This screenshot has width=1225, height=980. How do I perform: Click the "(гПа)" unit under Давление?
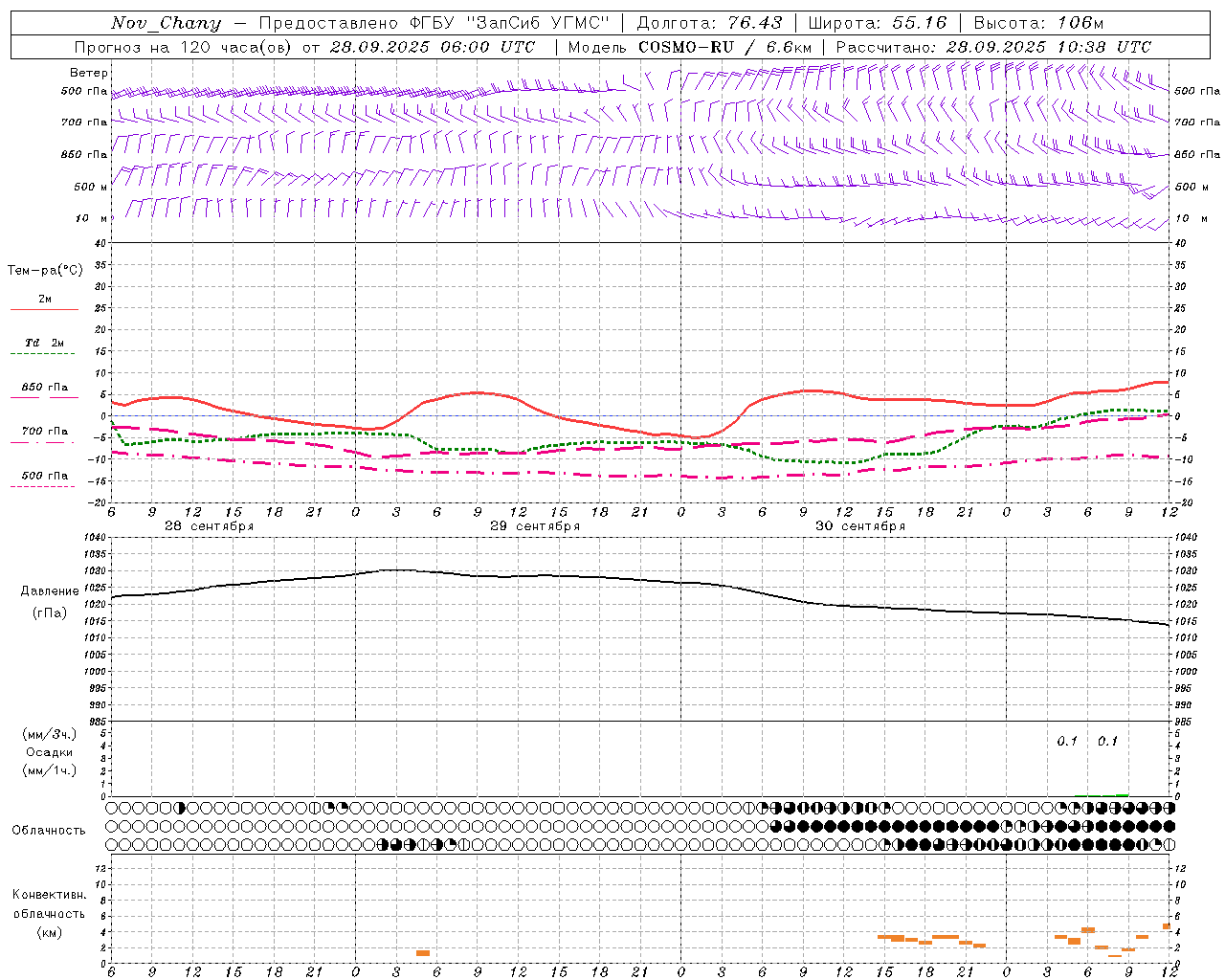[50, 613]
